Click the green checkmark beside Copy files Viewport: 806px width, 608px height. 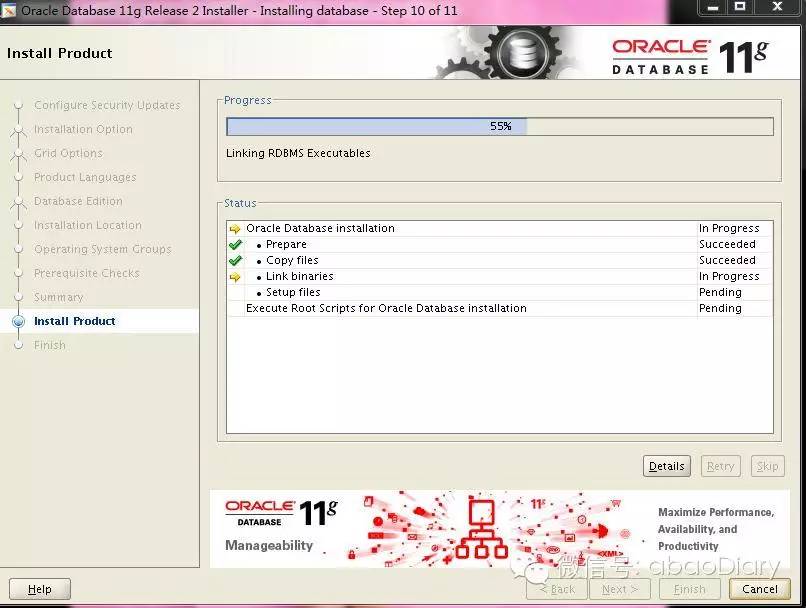pyautogui.click(x=235, y=261)
